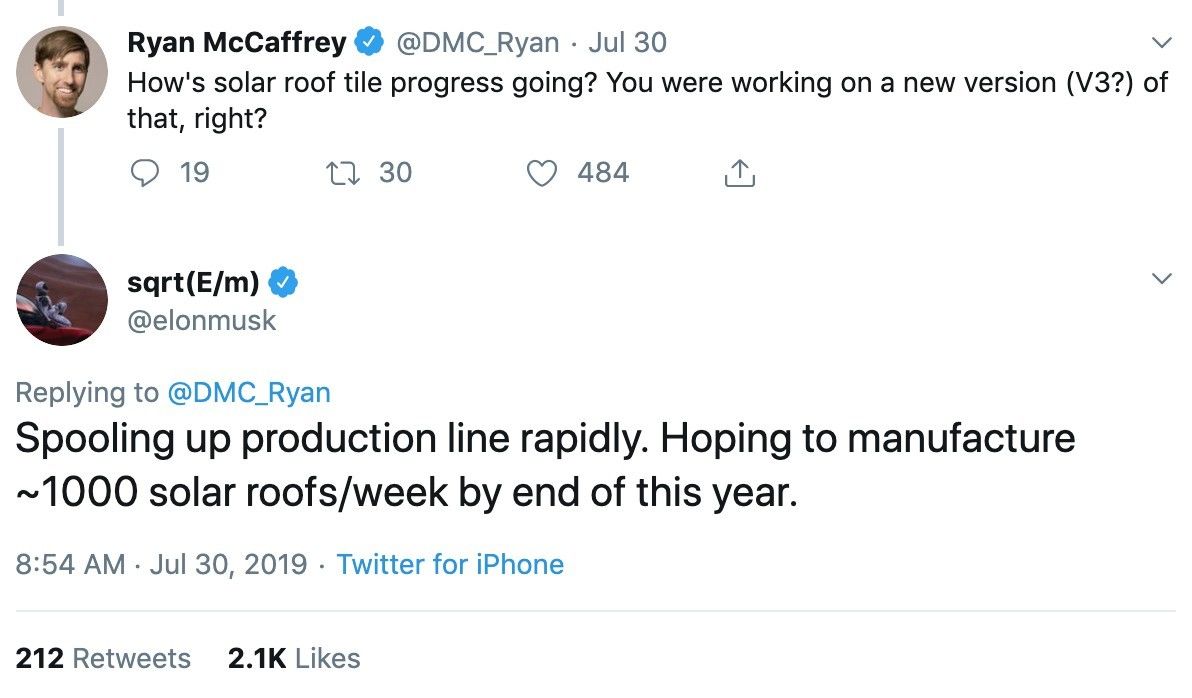The width and height of the screenshot is (1192, 698).
Task: Click the verified badge beside sqrt(E/m)
Action: (x=284, y=283)
